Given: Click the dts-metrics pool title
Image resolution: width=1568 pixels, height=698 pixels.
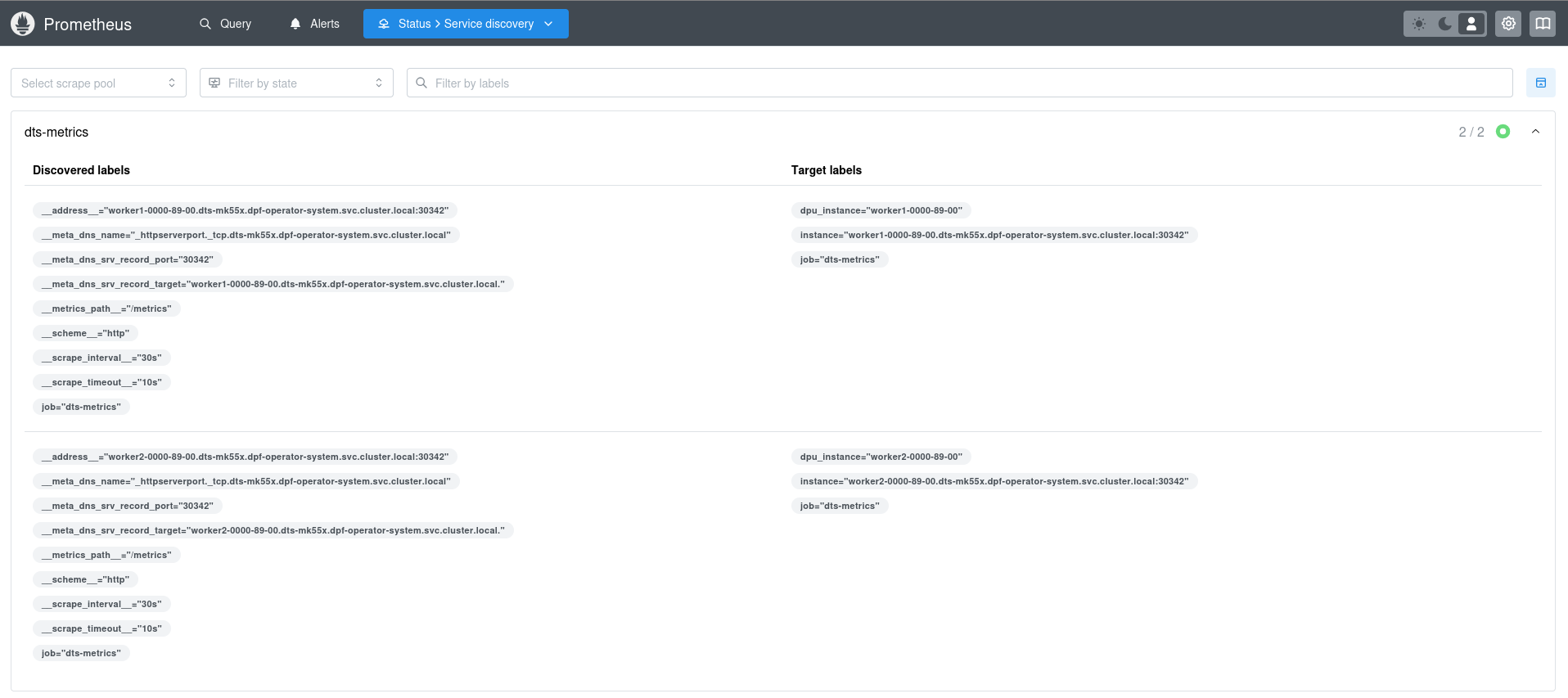Looking at the screenshot, I should [56, 132].
